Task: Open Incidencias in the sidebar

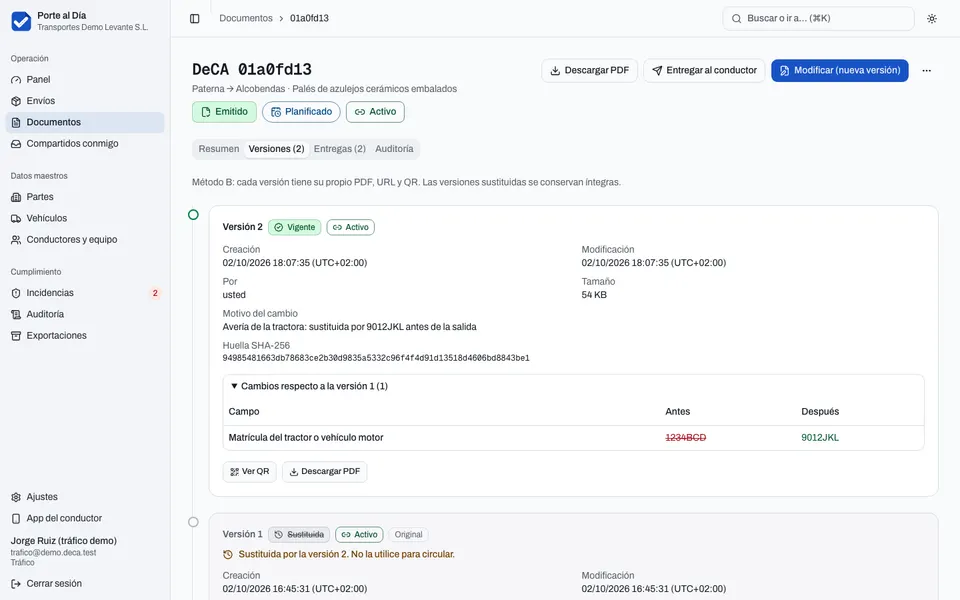Action: coord(84,293)
